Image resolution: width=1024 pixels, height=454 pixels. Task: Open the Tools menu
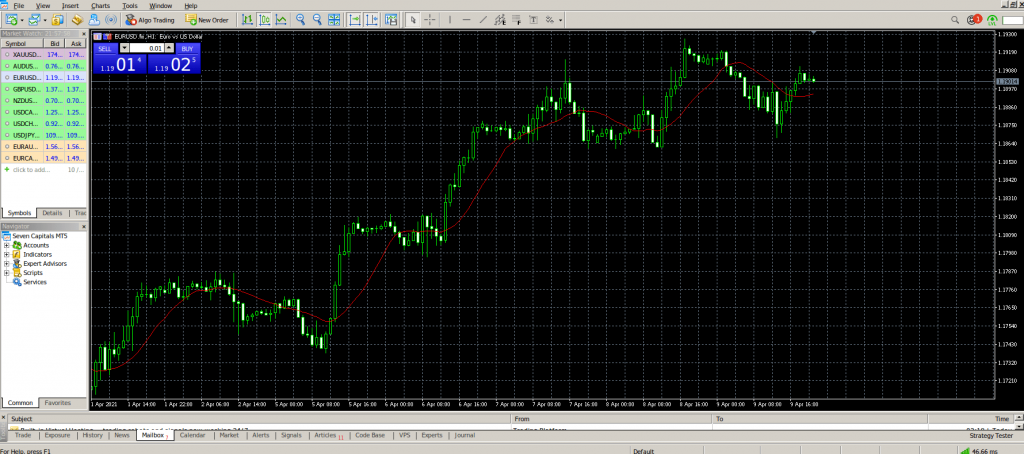(130, 6)
